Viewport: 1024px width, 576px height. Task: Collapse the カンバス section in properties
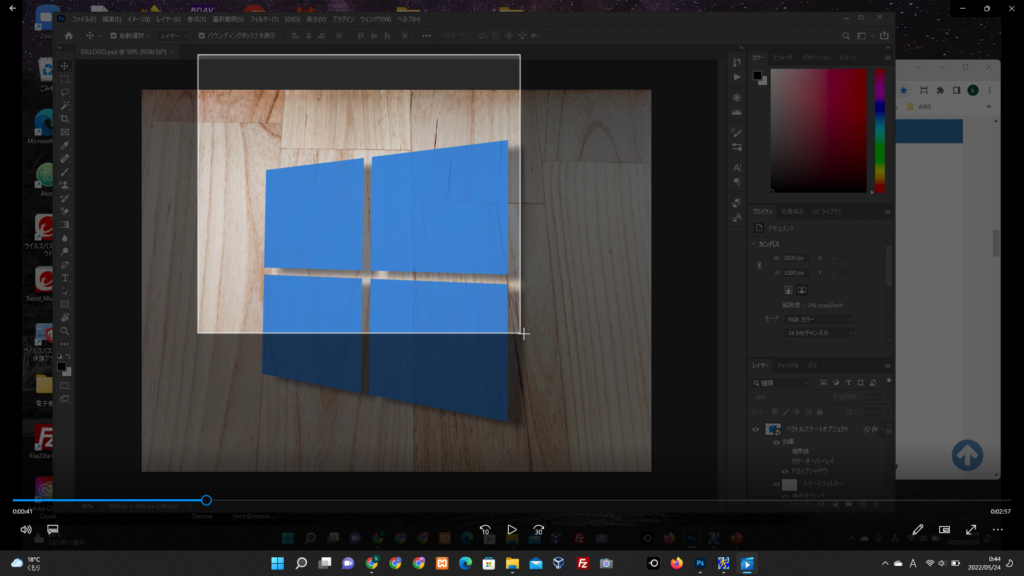[754, 244]
